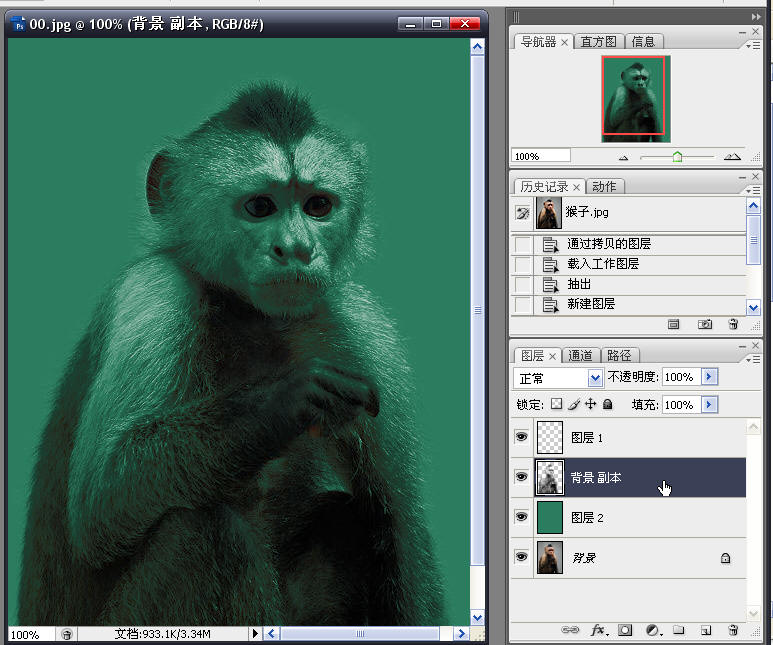Viewport: 773px width, 645px height.
Task: Set history brush source for 猴子.jpg snapshot
Action: (x=522, y=213)
